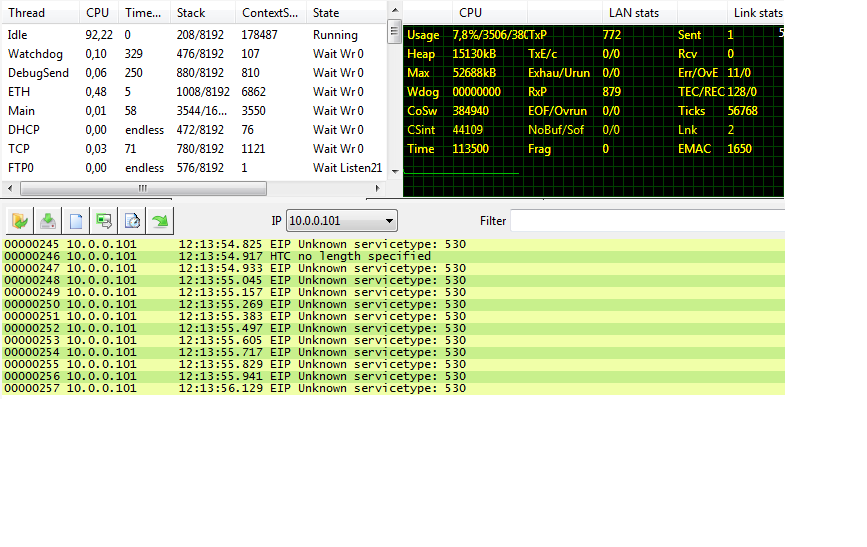Screen dimensions: 867x547
Task: Select log entry 00000245
Action: (394, 244)
